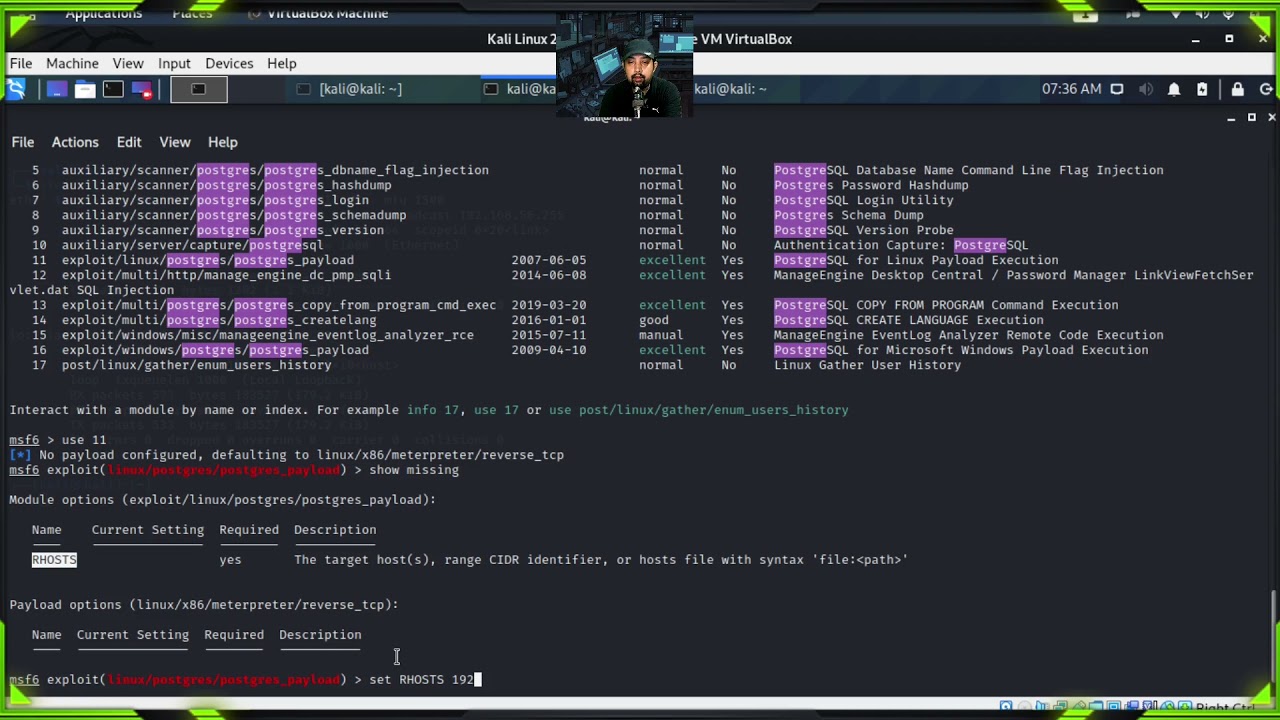Minimize the VirtualBox VM window

pos(1195,39)
